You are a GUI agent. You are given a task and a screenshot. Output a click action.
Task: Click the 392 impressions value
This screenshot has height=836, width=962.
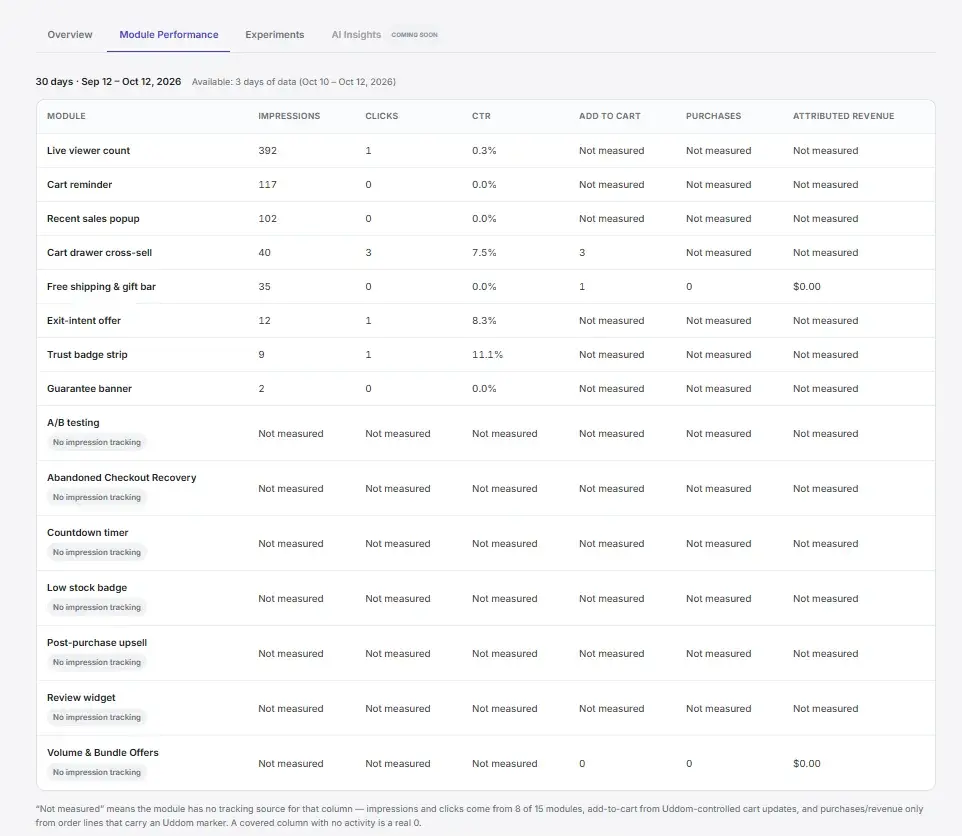pyautogui.click(x=267, y=150)
